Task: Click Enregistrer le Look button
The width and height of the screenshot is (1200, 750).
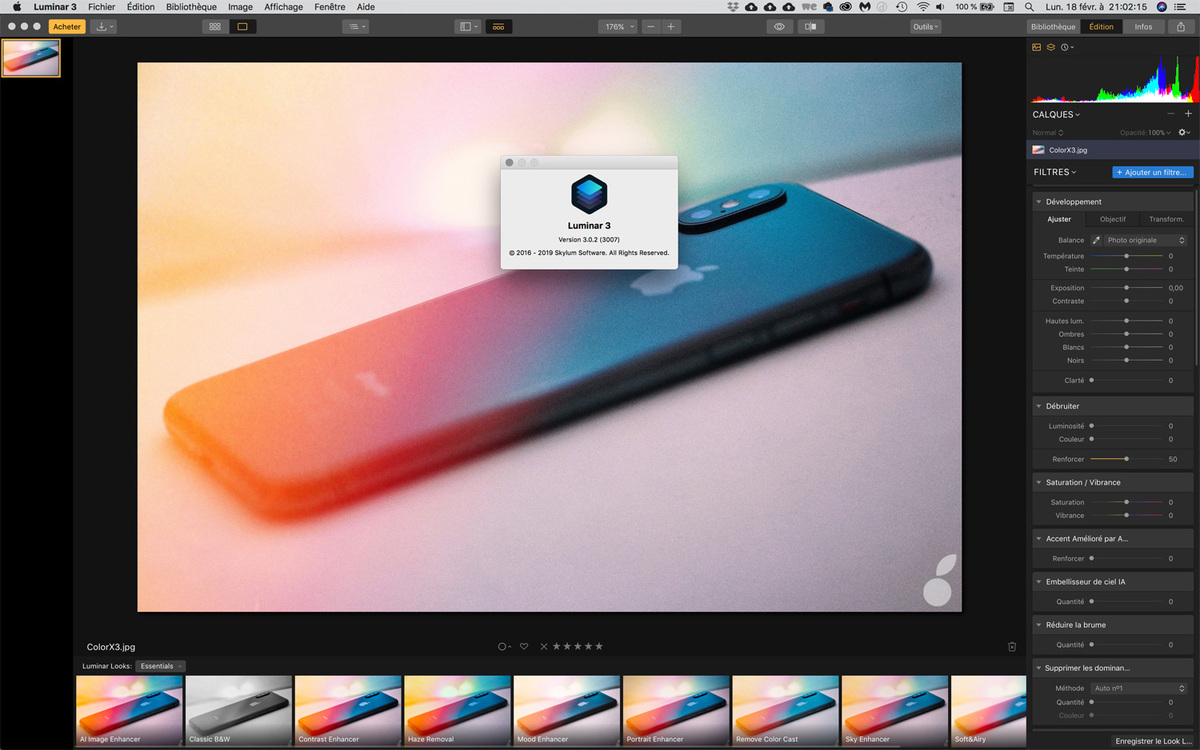Action: 1153,741
